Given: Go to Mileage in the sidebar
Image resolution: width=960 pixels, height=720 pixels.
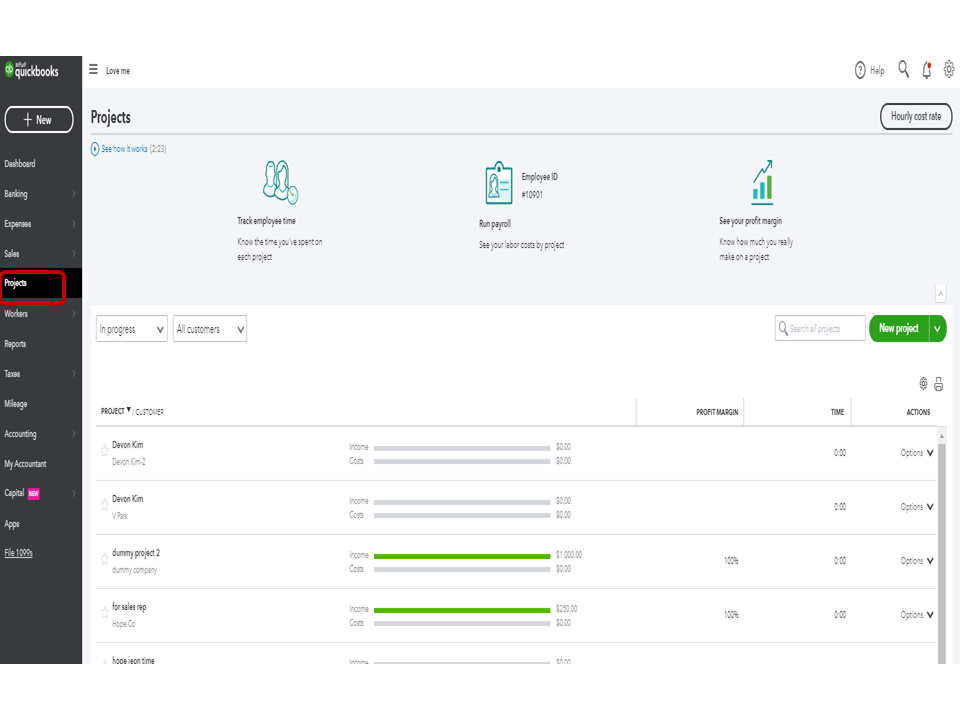Looking at the screenshot, I should coord(16,404).
